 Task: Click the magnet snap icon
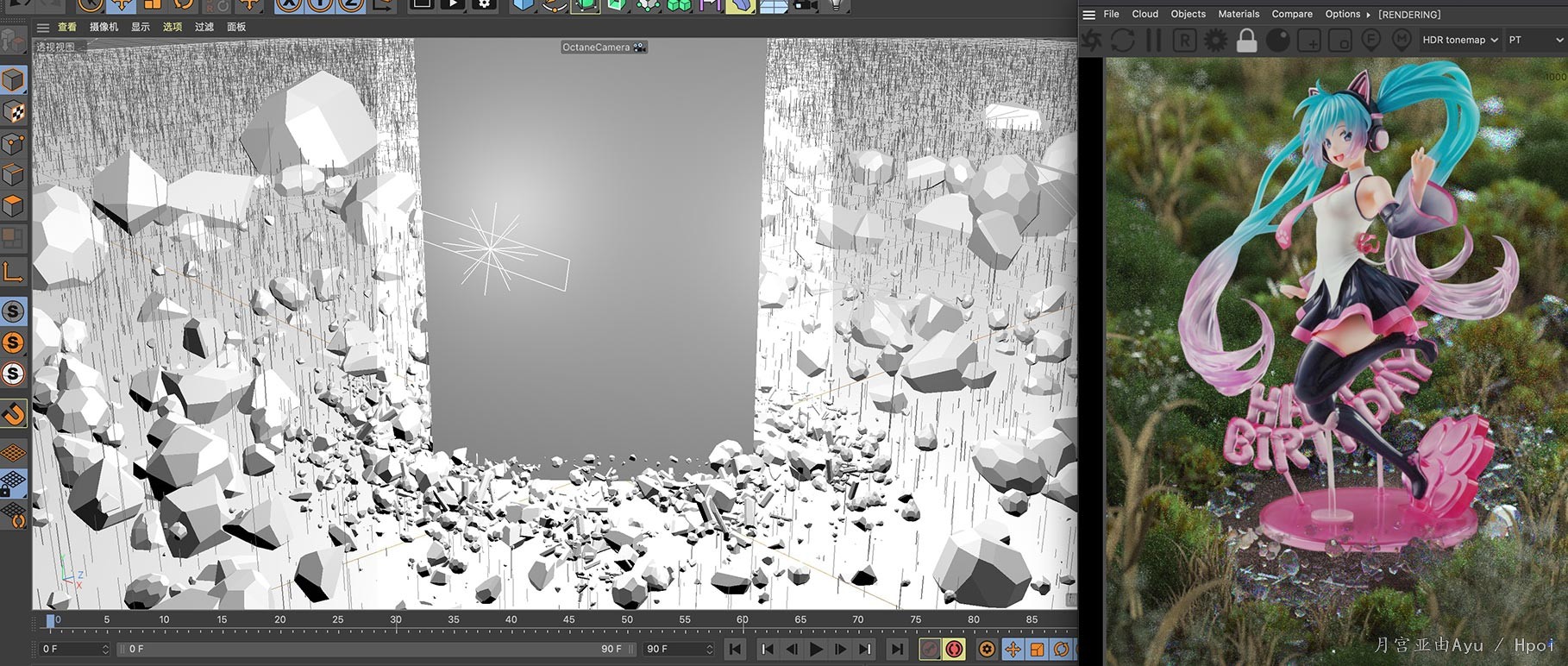point(13,415)
